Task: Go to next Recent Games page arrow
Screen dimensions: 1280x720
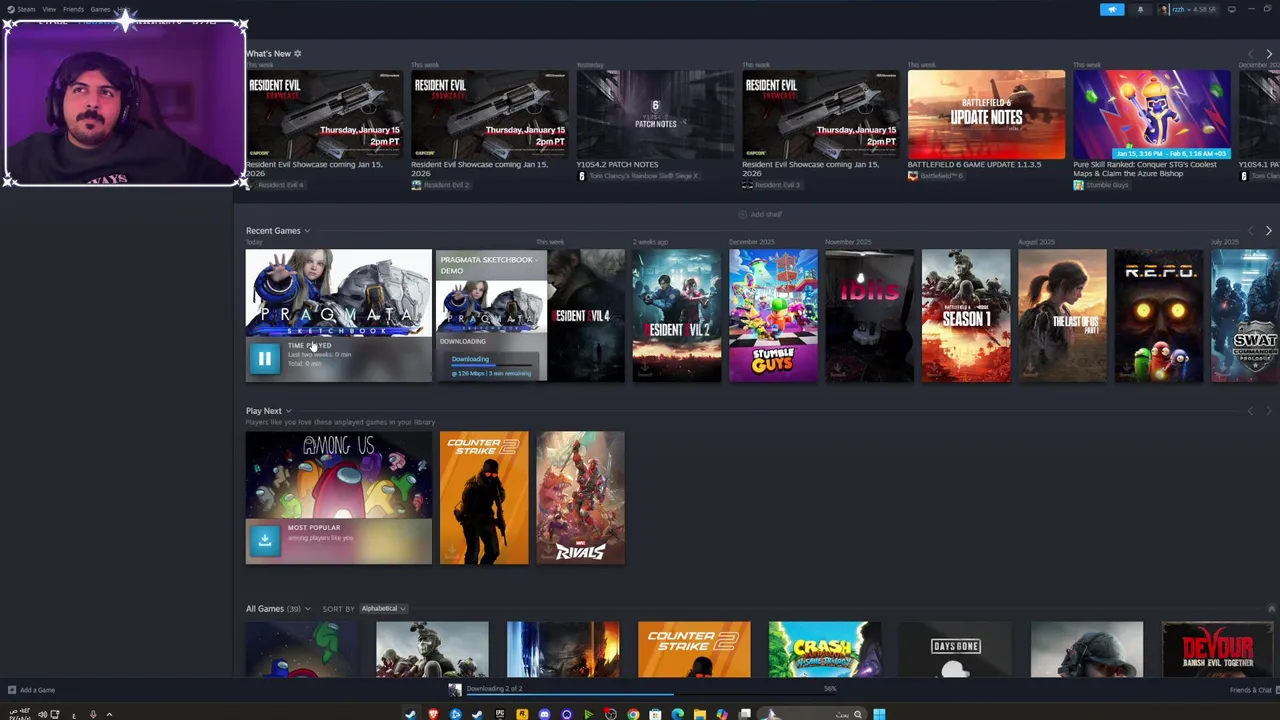Action: pos(1269,231)
